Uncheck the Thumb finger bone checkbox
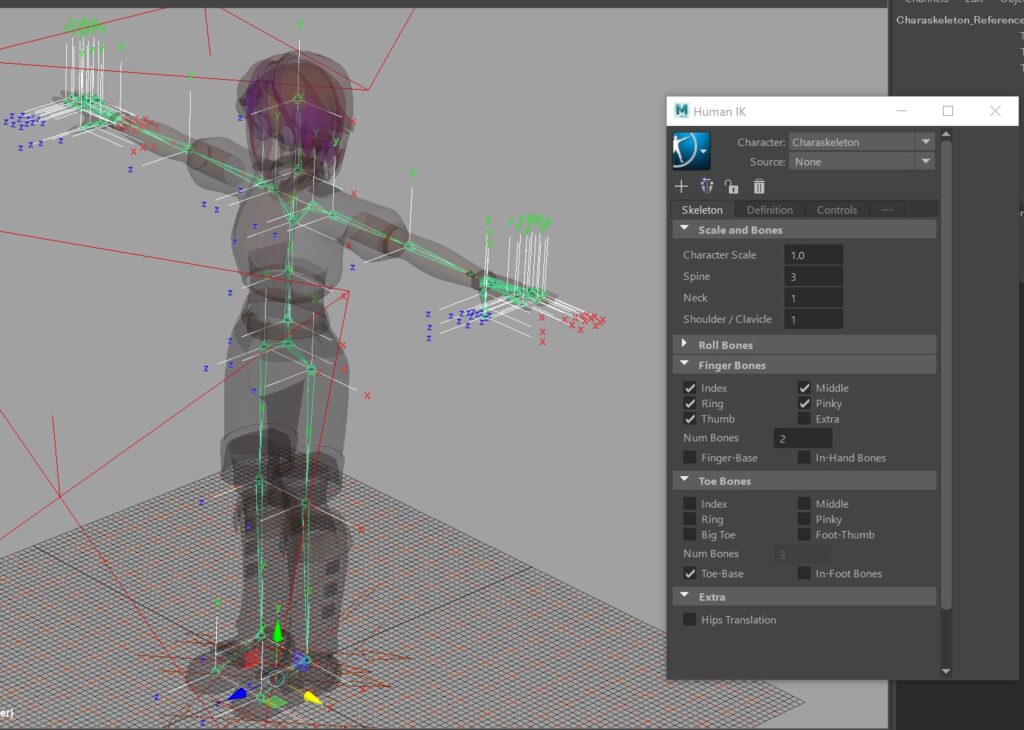The height and width of the screenshot is (730, 1024). pyautogui.click(x=690, y=419)
